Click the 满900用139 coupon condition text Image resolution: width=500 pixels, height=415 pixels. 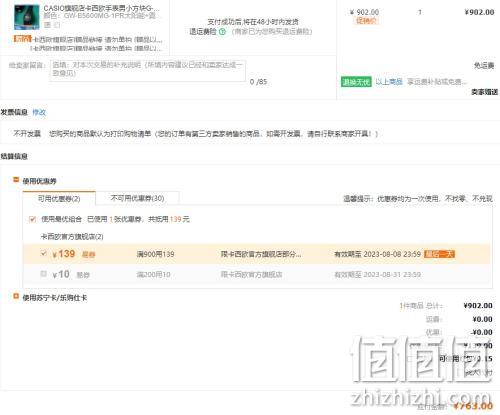(x=155, y=254)
